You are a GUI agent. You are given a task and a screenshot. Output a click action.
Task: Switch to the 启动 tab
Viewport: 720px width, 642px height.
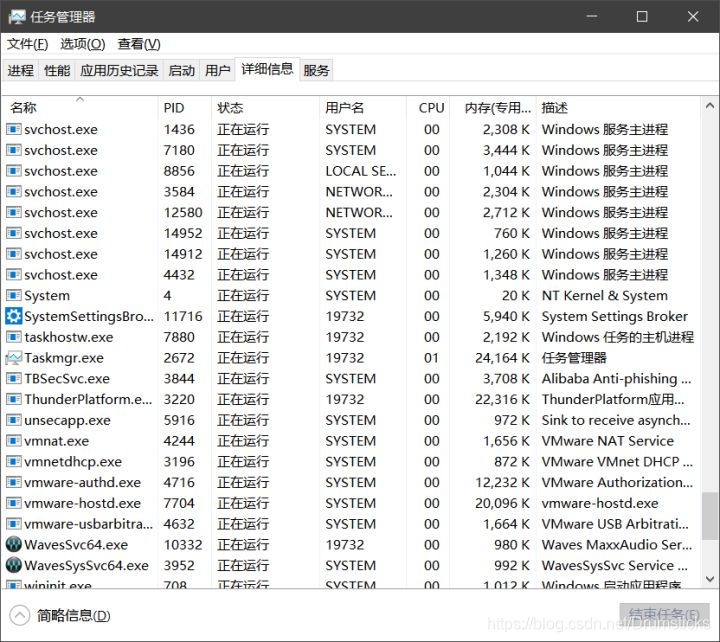tap(181, 70)
